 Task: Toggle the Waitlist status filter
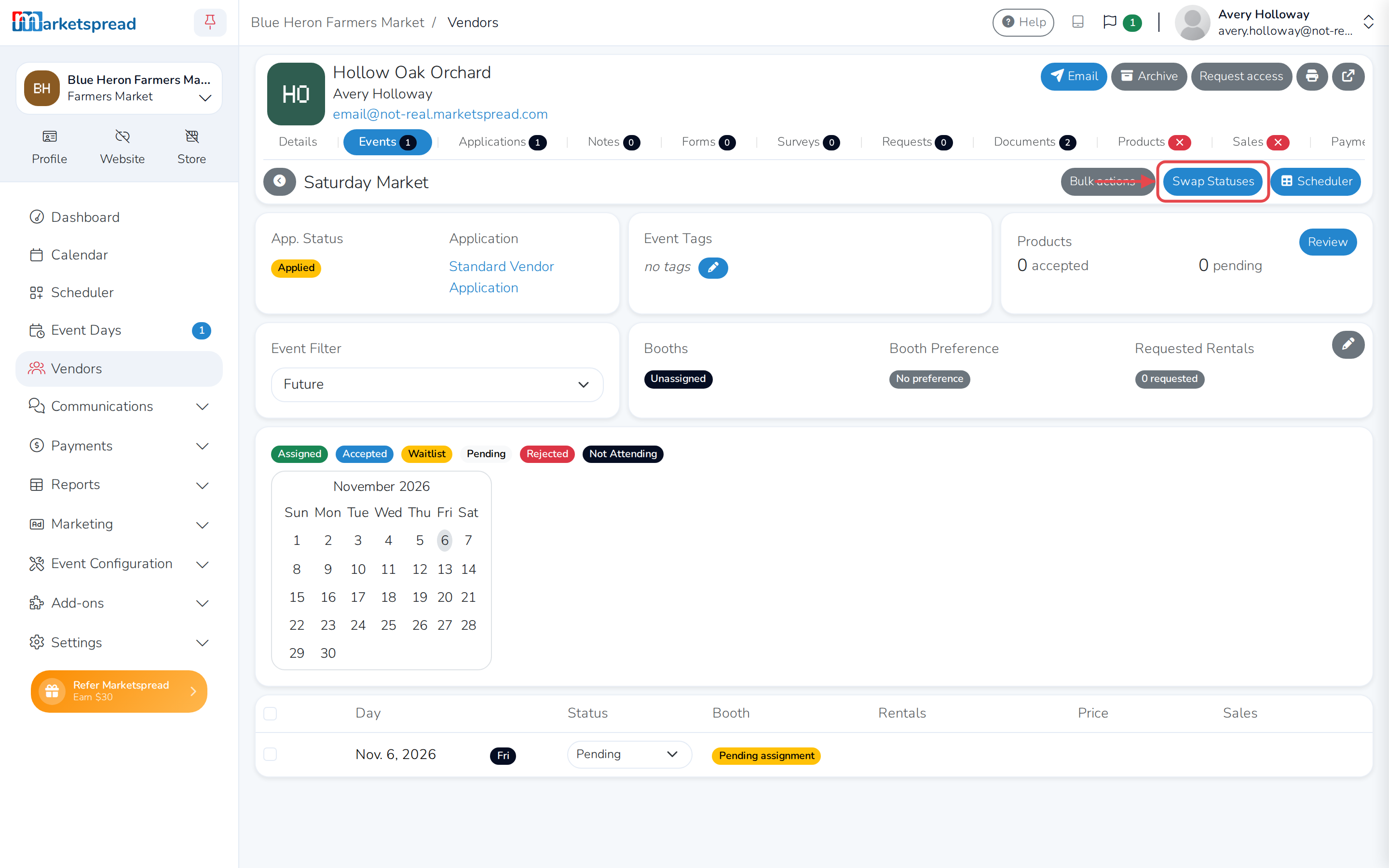pyautogui.click(x=426, y=453)
